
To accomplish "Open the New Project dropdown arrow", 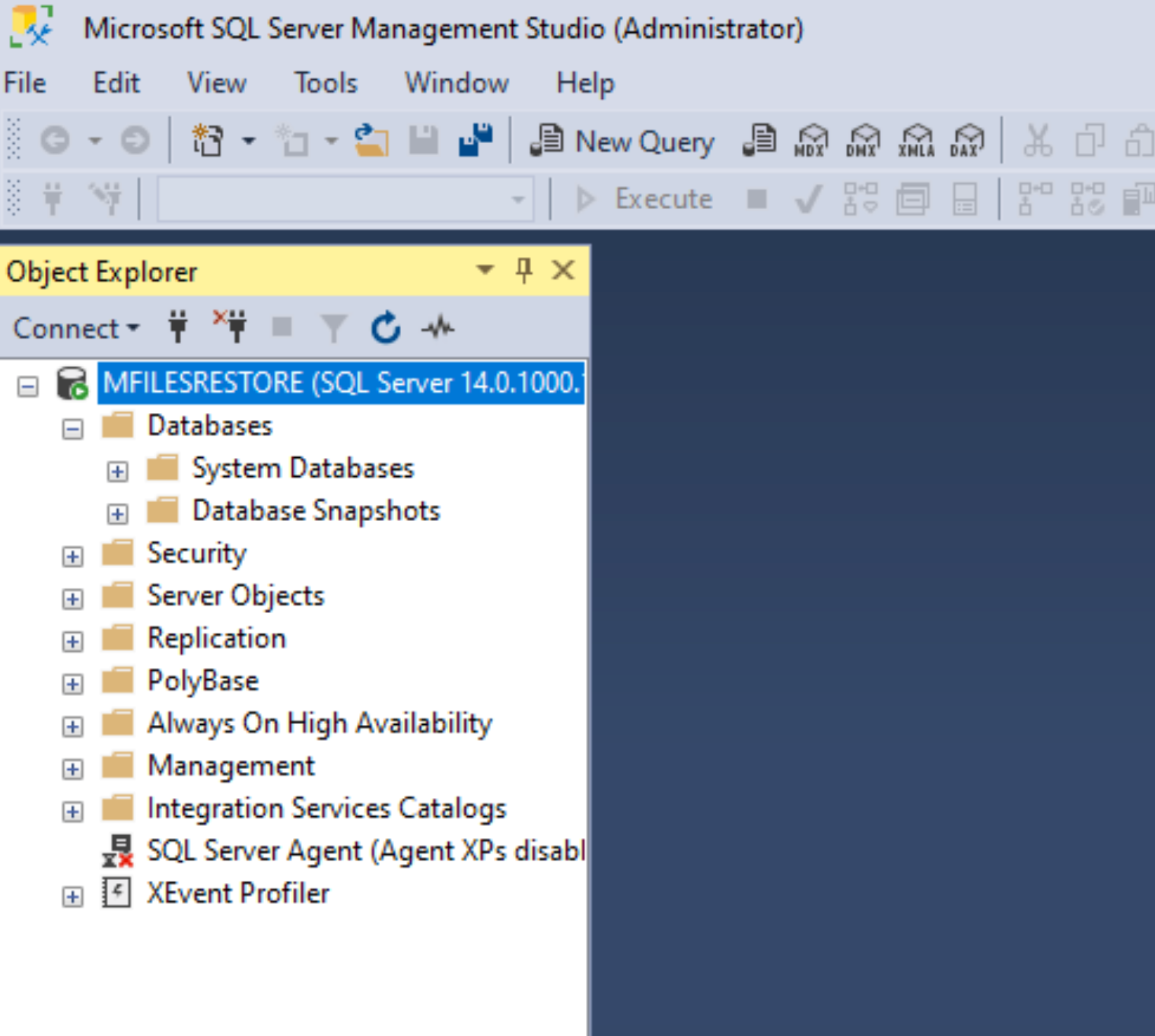I will [x=249, y=141].
